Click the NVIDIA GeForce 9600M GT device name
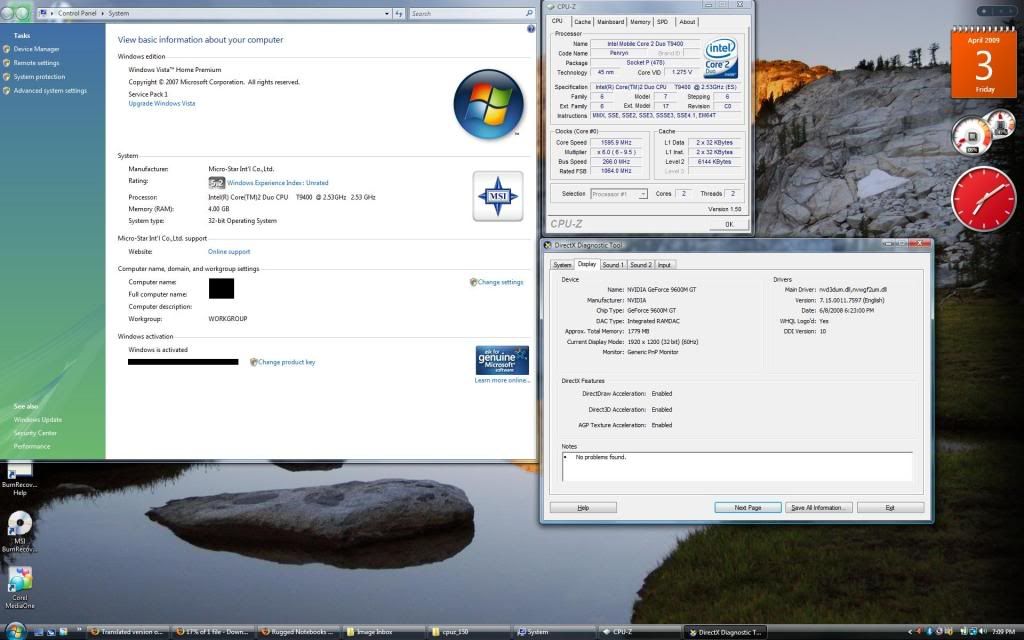Image resolution: width=1024 pixels, height=640 pixels. [x=662, y=289]
